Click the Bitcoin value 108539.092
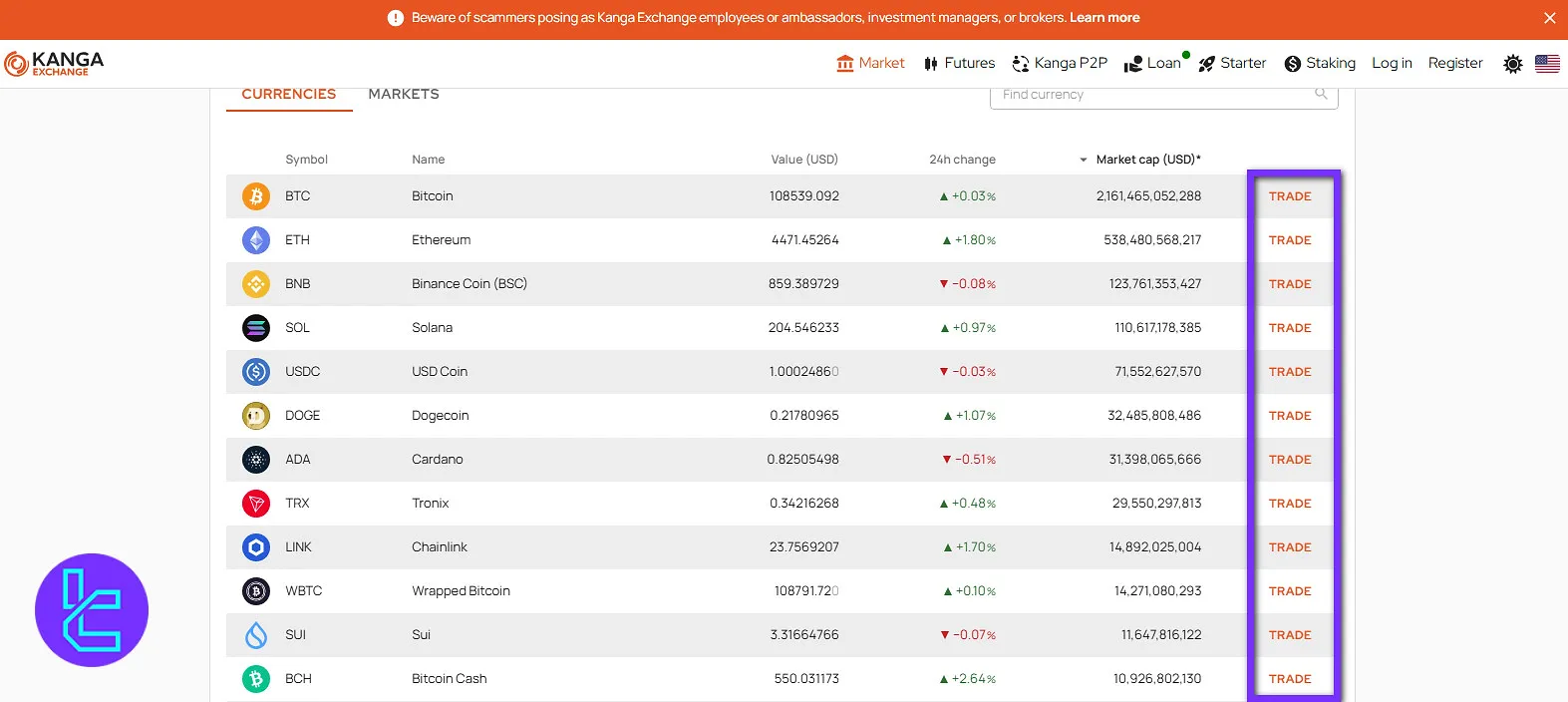The width and height of the screenshot is (1568, 702). pyautogui.click(x=803, y=196)
